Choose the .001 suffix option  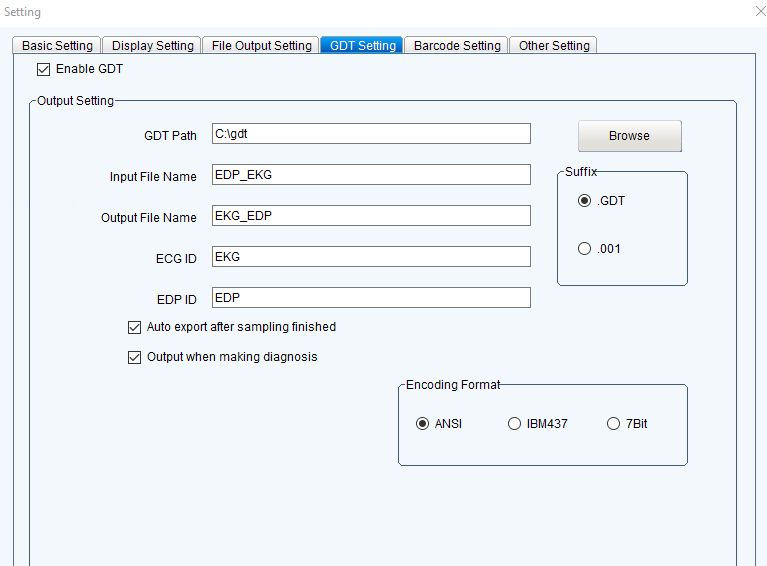click(585, 249)
